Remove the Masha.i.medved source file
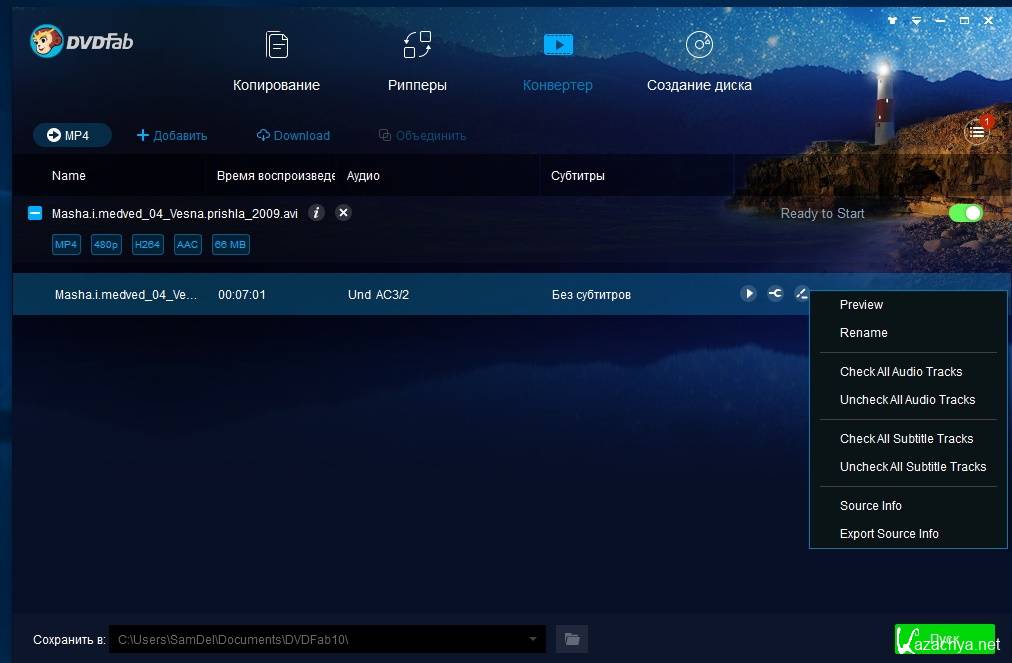The height and width of the screenshot is (663, 1012). click(343, 213)
